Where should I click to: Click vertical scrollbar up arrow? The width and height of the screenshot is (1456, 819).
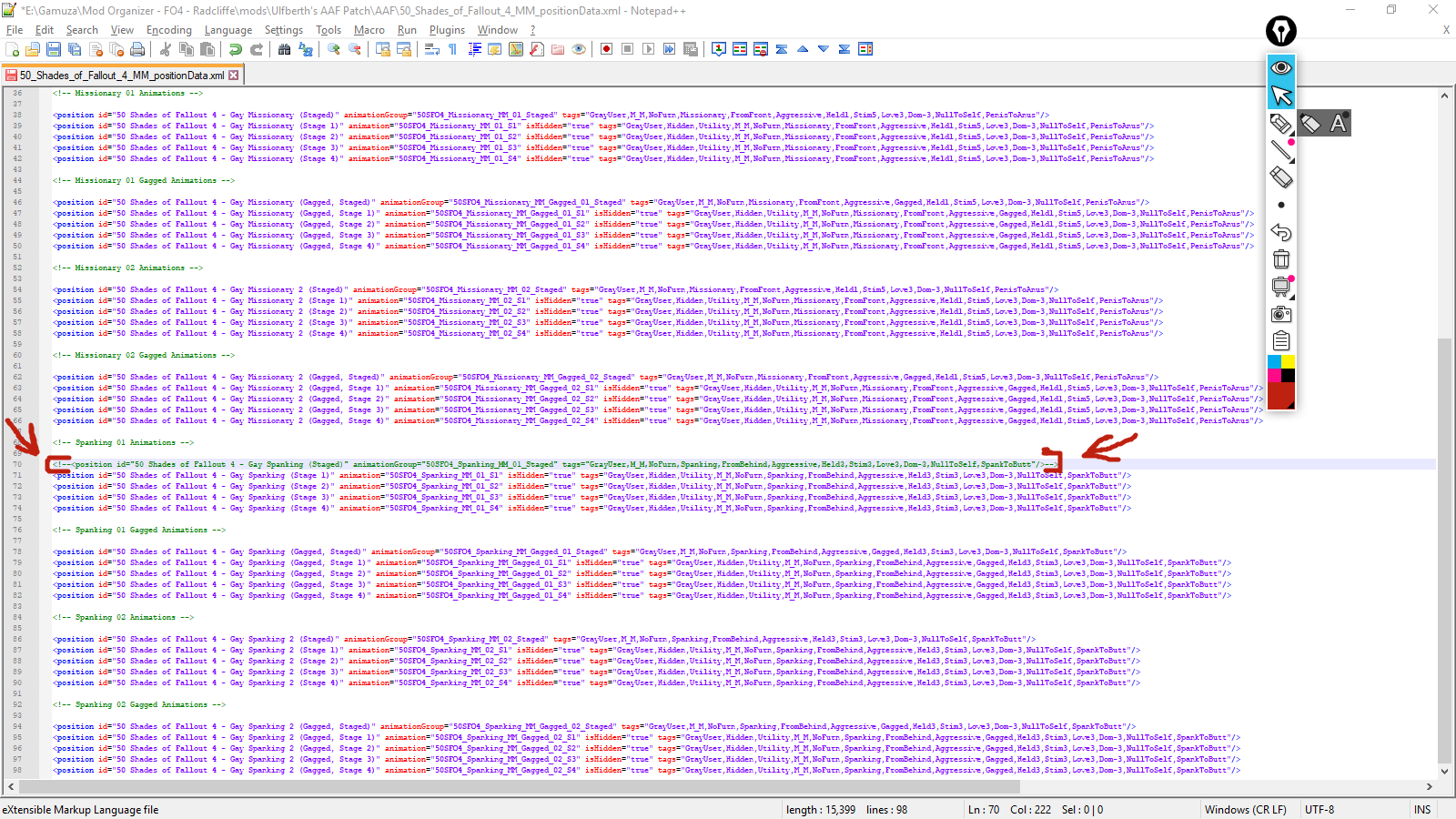[x=1444, y=96]
